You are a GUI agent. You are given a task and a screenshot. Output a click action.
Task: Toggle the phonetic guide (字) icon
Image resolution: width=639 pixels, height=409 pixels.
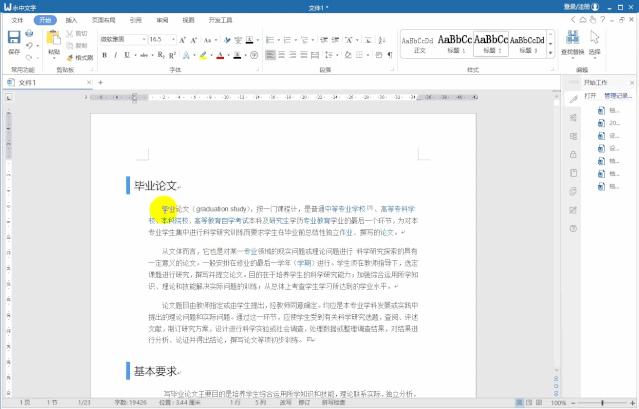238,40
